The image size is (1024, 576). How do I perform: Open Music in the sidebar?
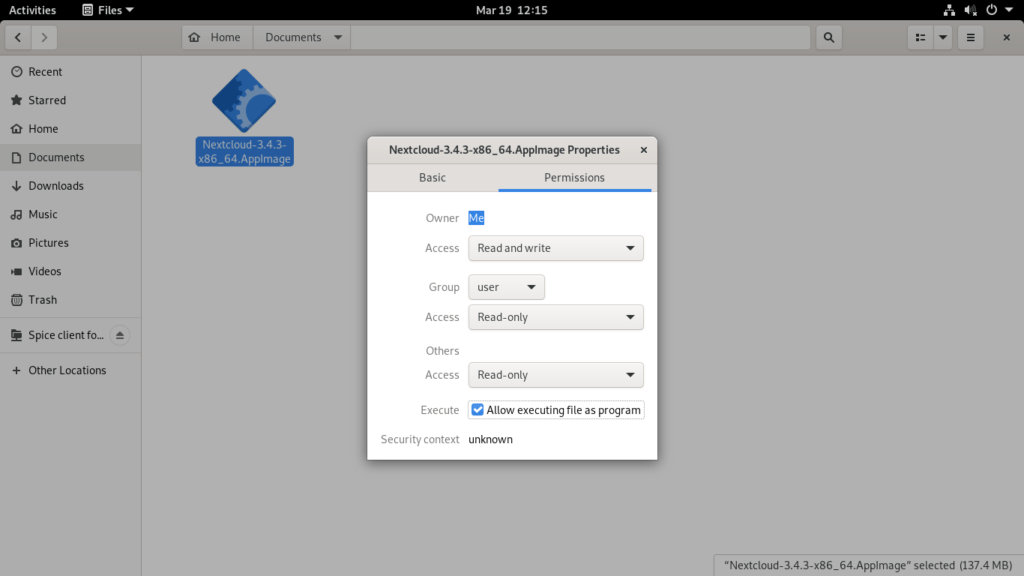[71, 214]
